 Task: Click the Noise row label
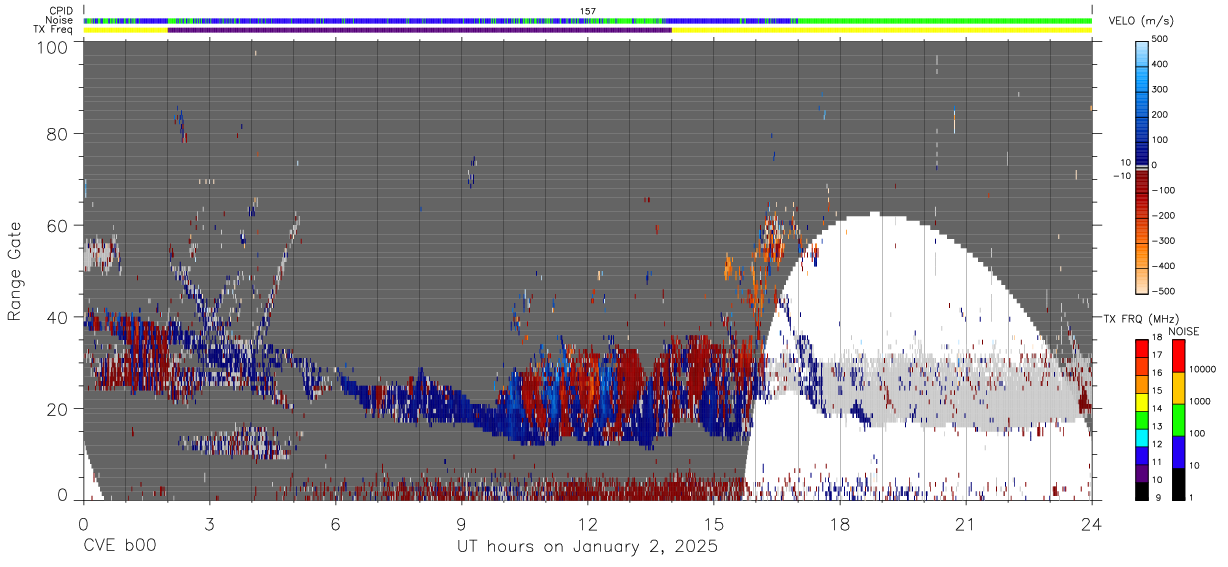pos(60,20)
